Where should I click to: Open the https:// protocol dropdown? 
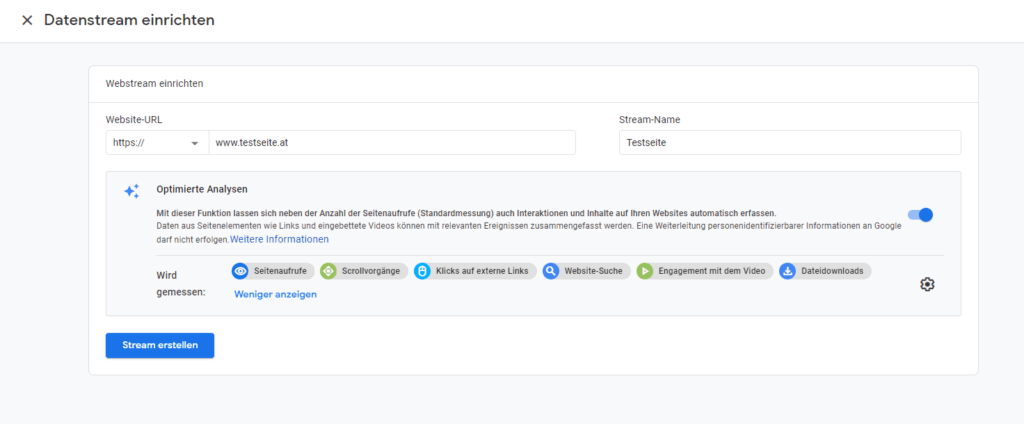(157, 142)
